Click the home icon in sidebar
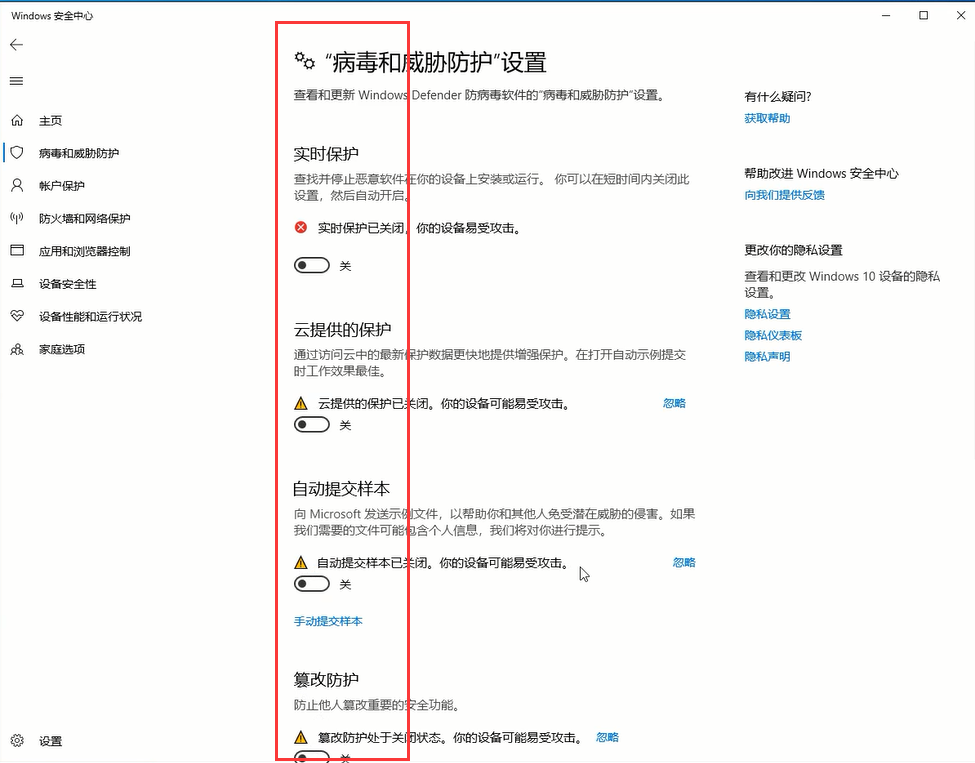Screen dimensions: 975x763 pyautogui.click(x=17, y=121)
